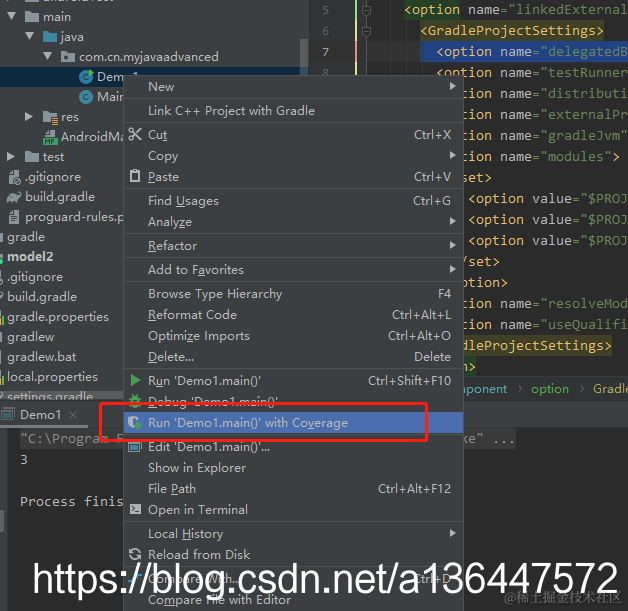The width and height of the screenshot is (628, 611).
Task: Choose Run 'Demo1.main()' menu entry
Action: click(x=293, y=380)
